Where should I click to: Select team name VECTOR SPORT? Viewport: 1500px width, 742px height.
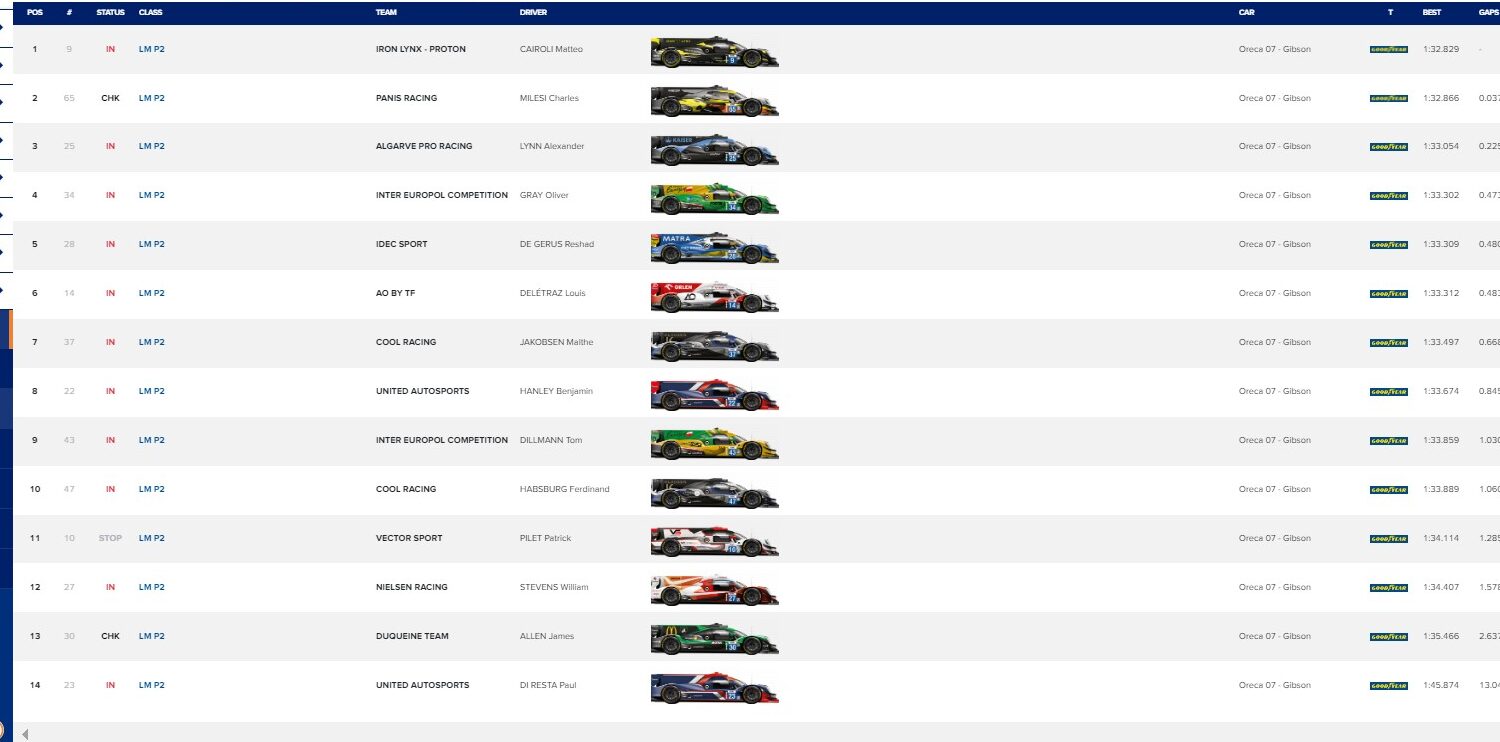tap(409, 538)
